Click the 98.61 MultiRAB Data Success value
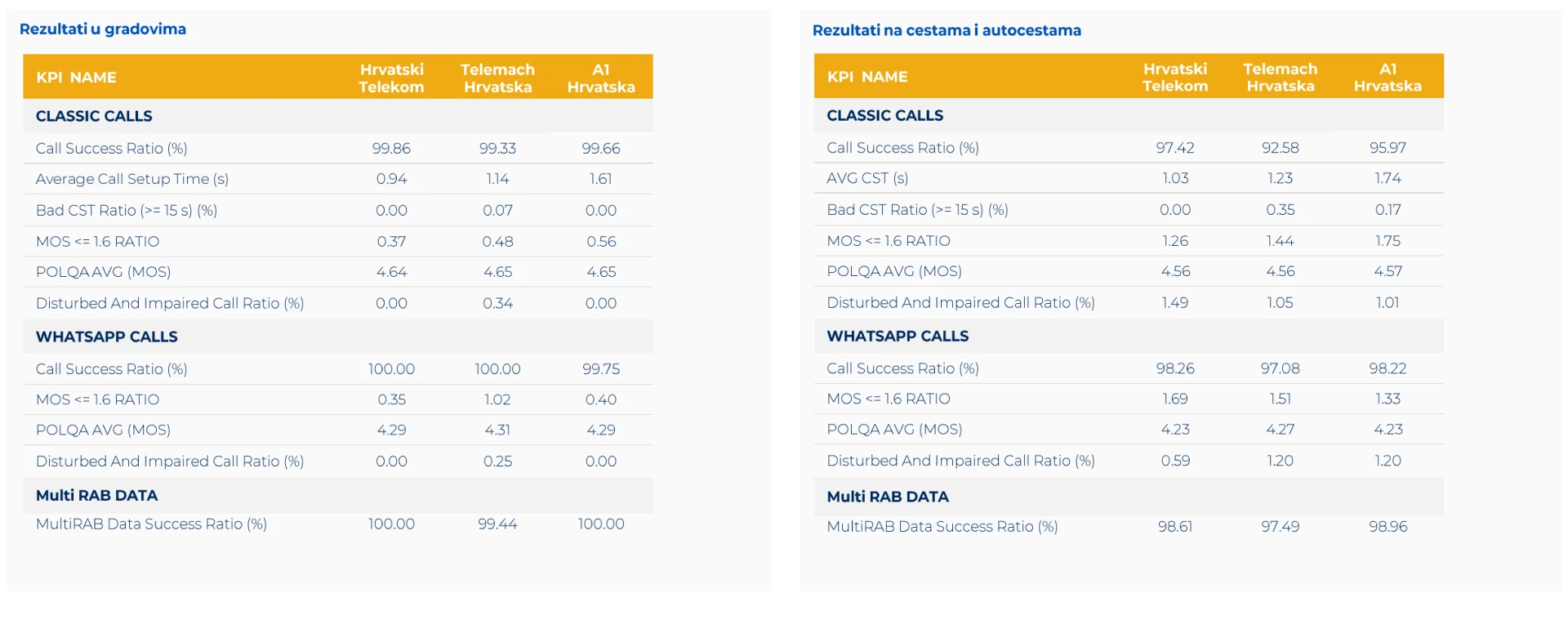Screen dimensions: 1568x629 pos(1175,527)
